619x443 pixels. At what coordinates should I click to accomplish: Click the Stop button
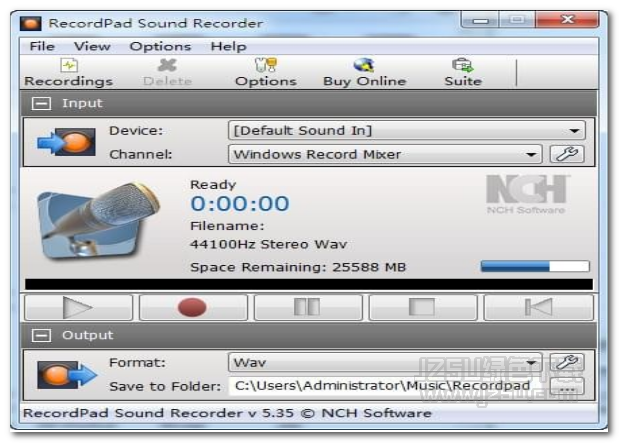click(423, 307)
